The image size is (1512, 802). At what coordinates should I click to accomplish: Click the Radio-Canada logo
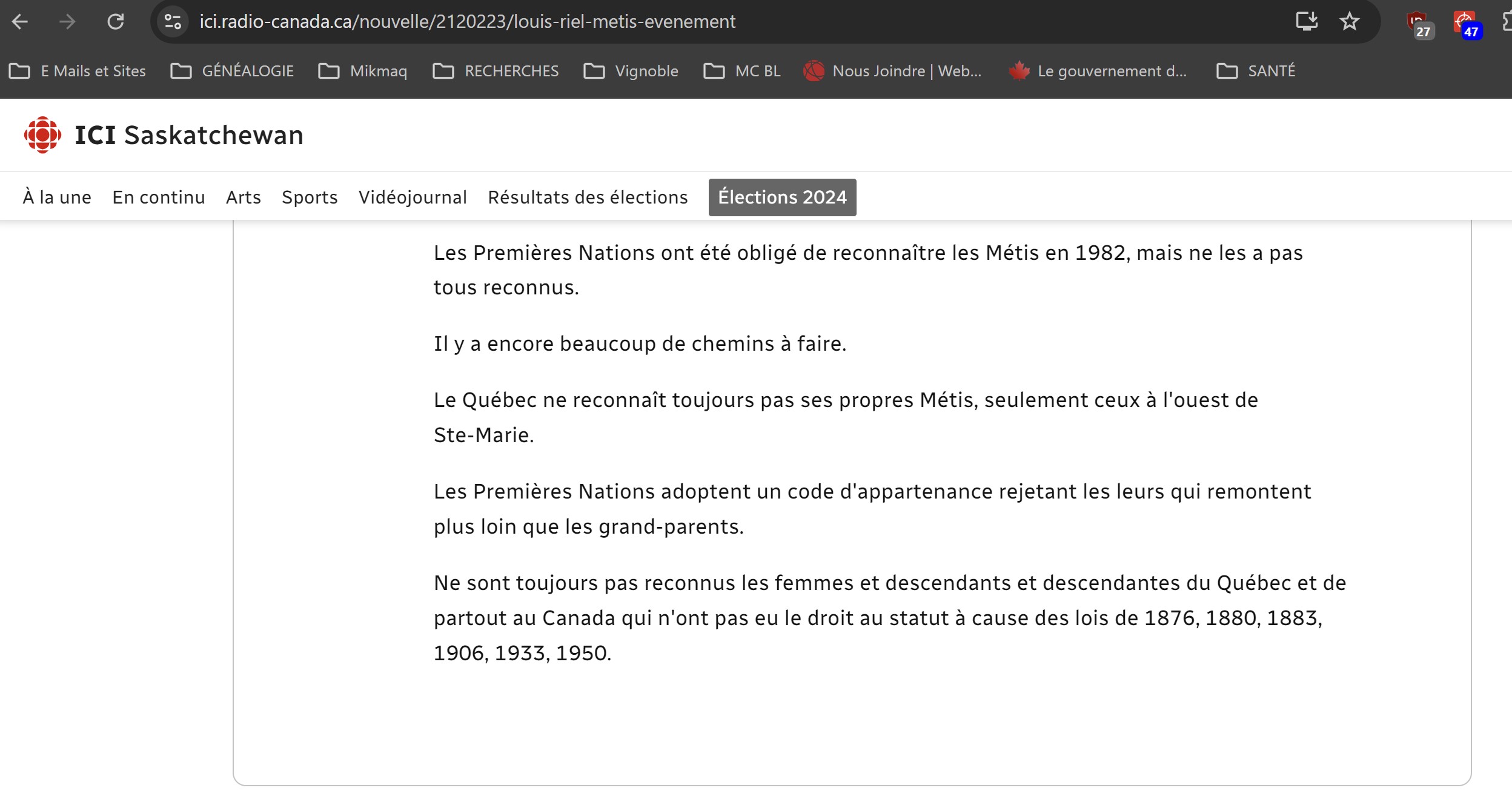pyautogui.click(x=42, y=134)
